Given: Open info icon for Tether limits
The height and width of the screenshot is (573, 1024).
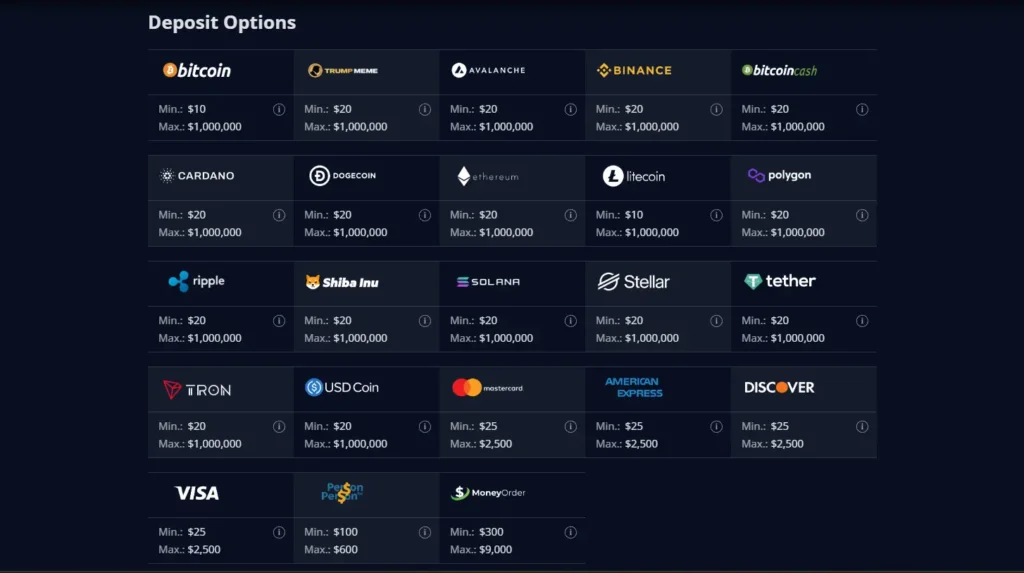Looking at the screenshot, I should (x=862, y=321).
